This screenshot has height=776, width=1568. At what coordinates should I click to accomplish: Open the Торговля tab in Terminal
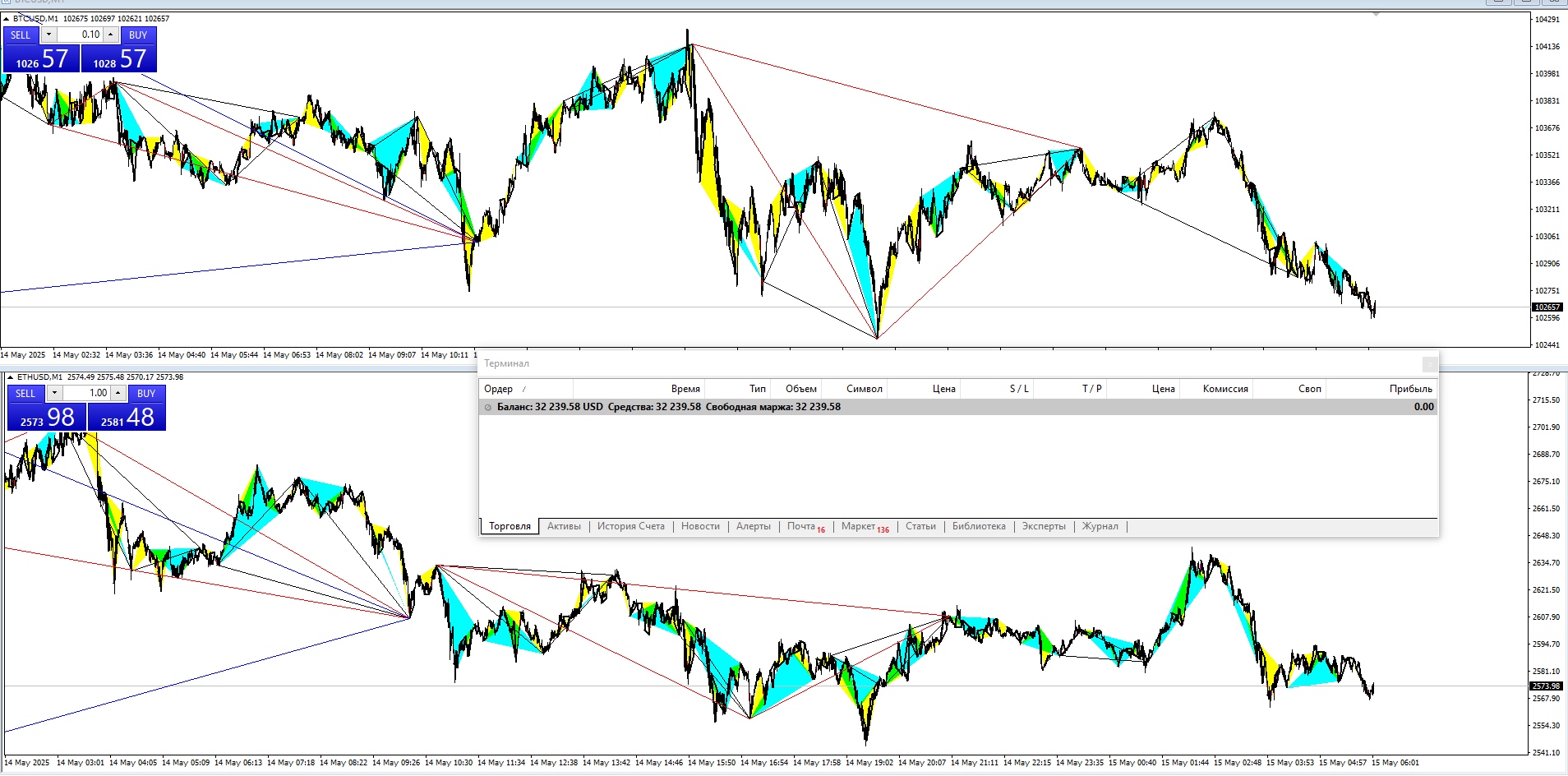click(x=510, y=526)
